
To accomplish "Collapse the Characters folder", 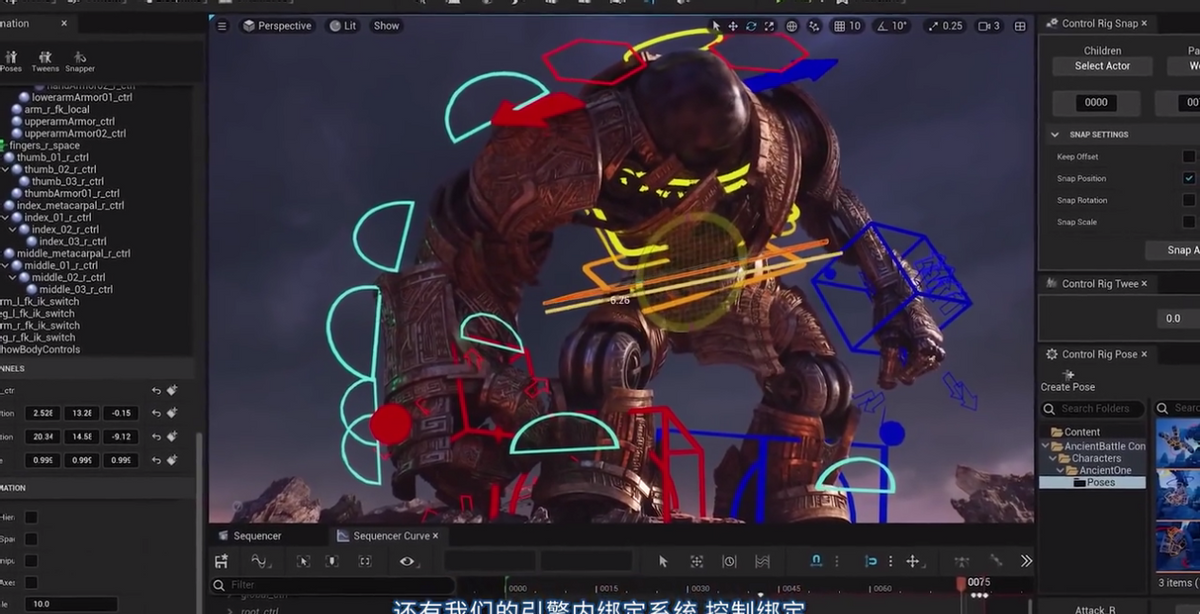I will coord(1053,458).
